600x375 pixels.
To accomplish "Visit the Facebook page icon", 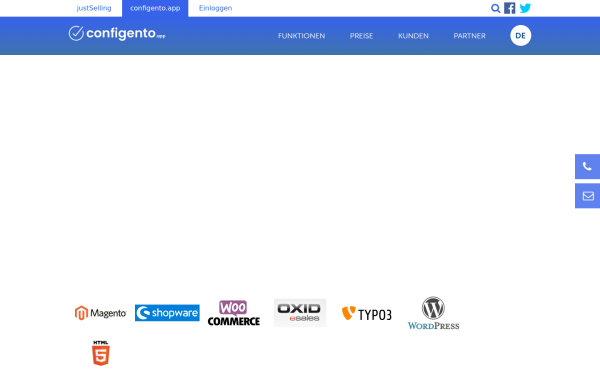I will click(x=510, y=8).
